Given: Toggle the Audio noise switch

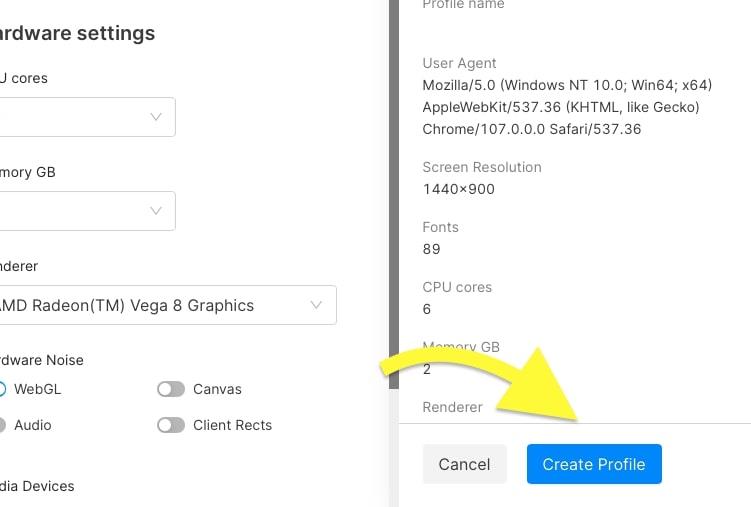Looking at the screenshot, I should pyautogui.click(x=3, y=425).
